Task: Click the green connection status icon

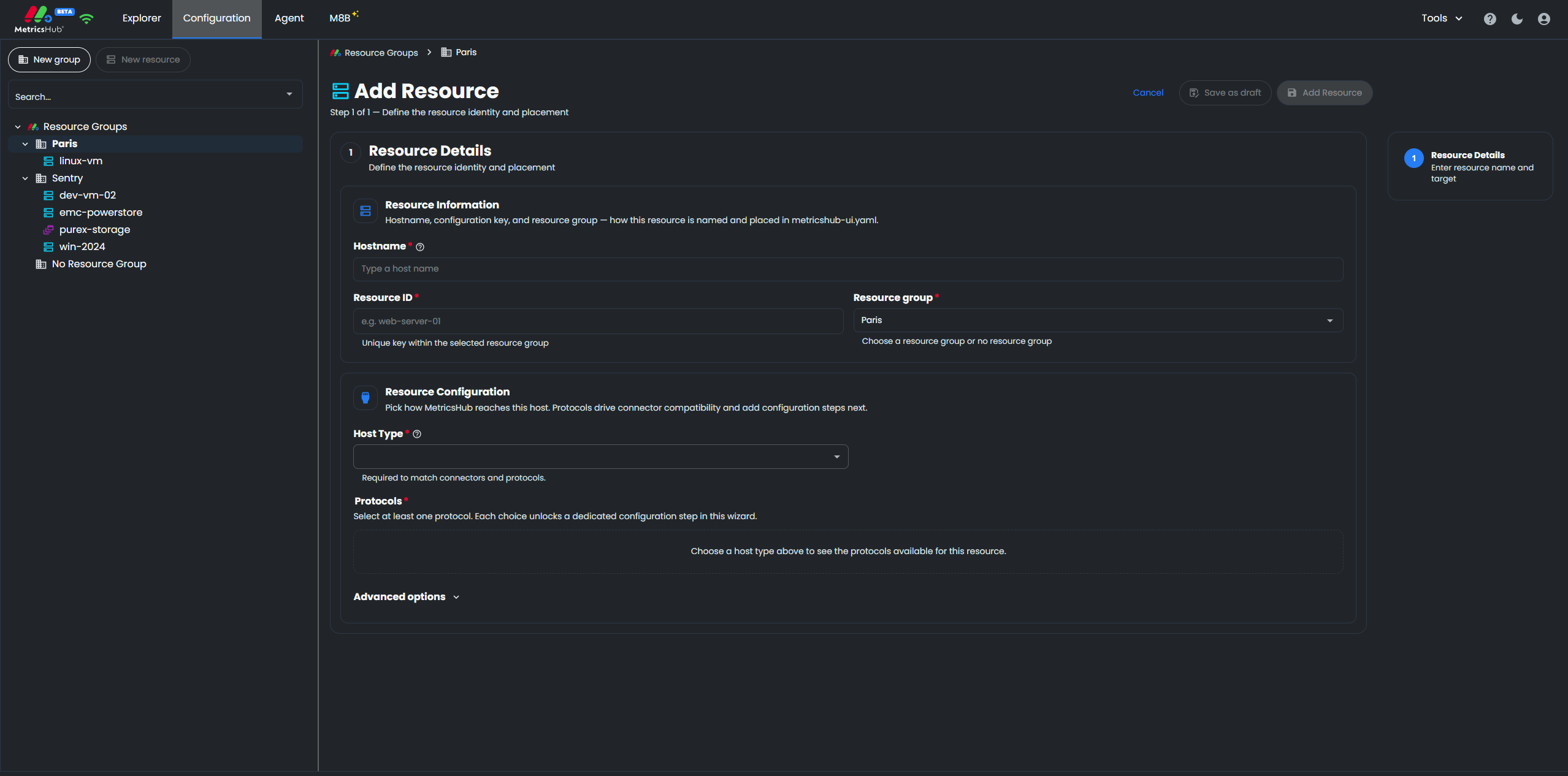Action: tap(86, 18)
